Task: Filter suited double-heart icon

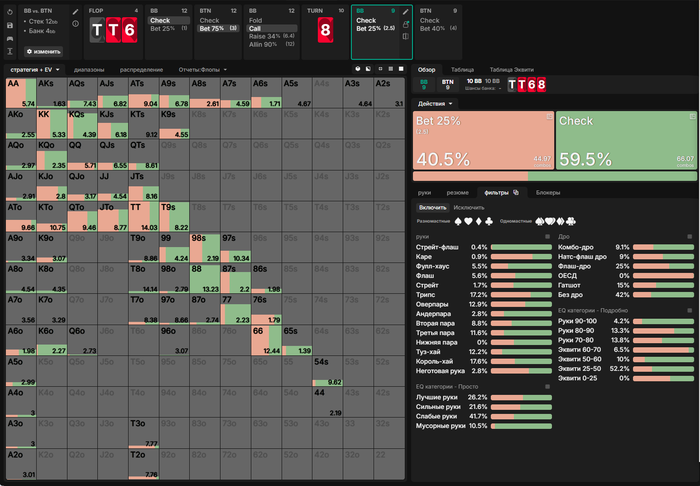Action: click(x=550, y=221)
